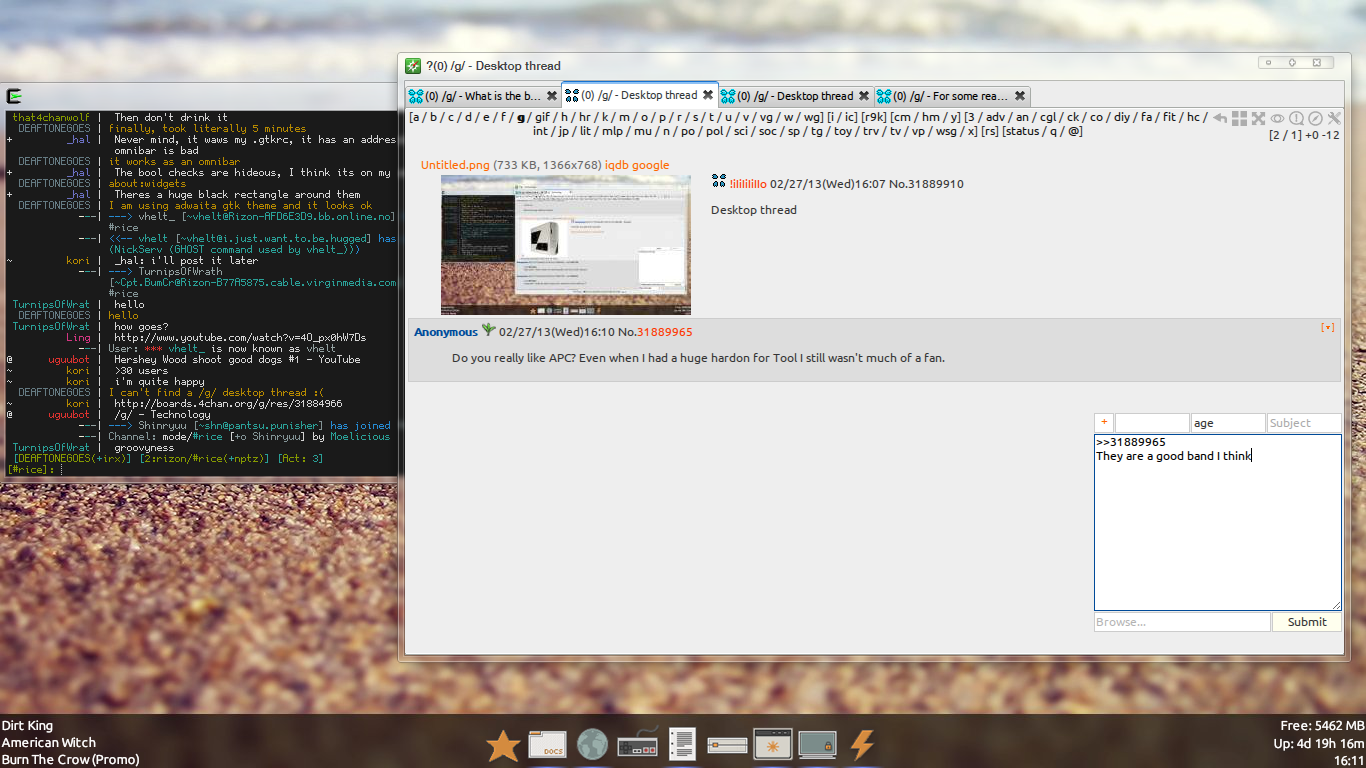This screenshot has width=1366, height=768.
Task: Click the clover icon beside the poster name
Action: click(x=718, y=181)
